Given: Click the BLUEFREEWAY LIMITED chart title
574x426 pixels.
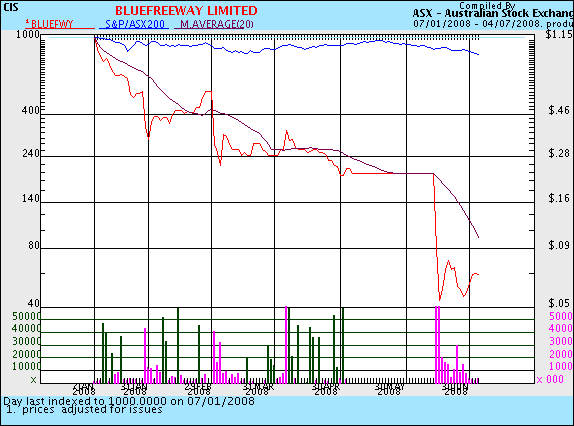Looking at the screenshot, I should pyautogui.click(x=186, y=10).
